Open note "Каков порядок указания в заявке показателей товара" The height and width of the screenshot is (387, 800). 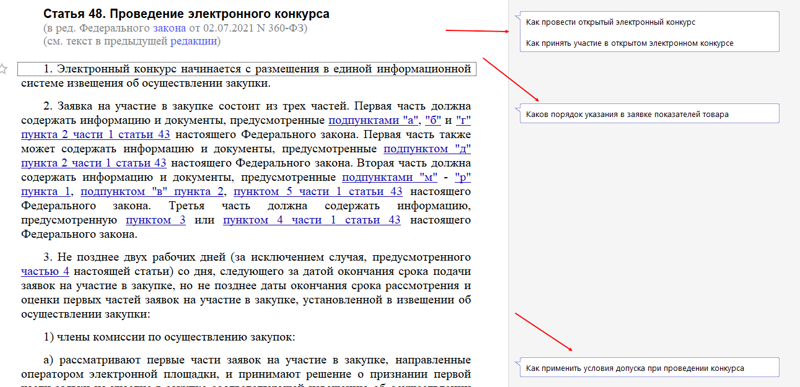click(627, 114)
